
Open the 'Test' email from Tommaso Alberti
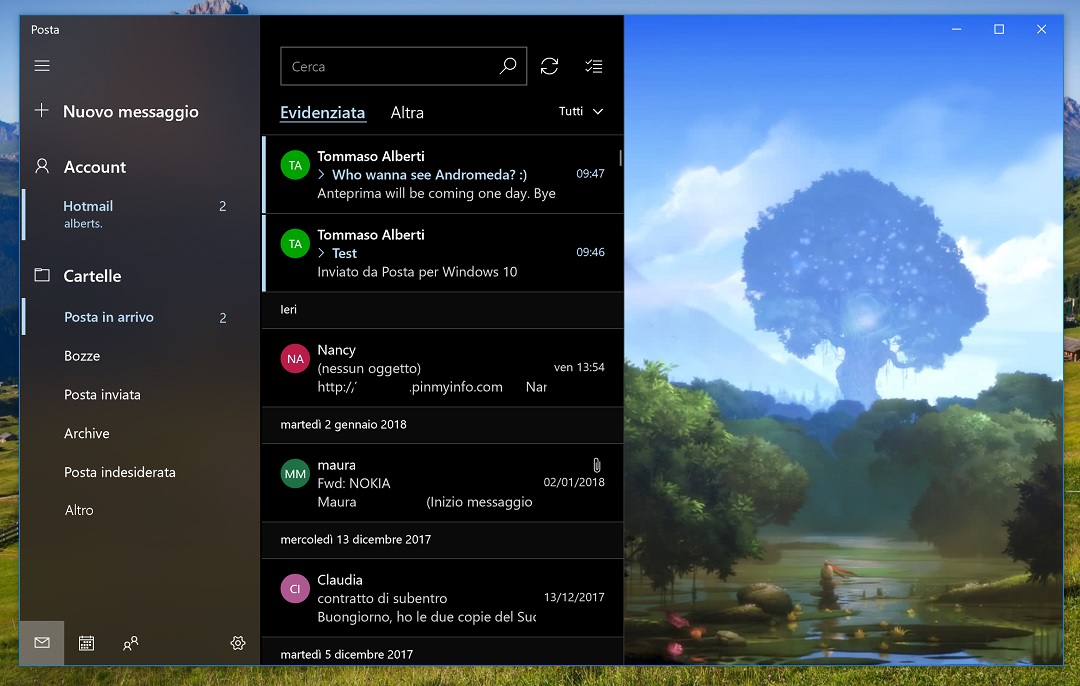point(443,253)
